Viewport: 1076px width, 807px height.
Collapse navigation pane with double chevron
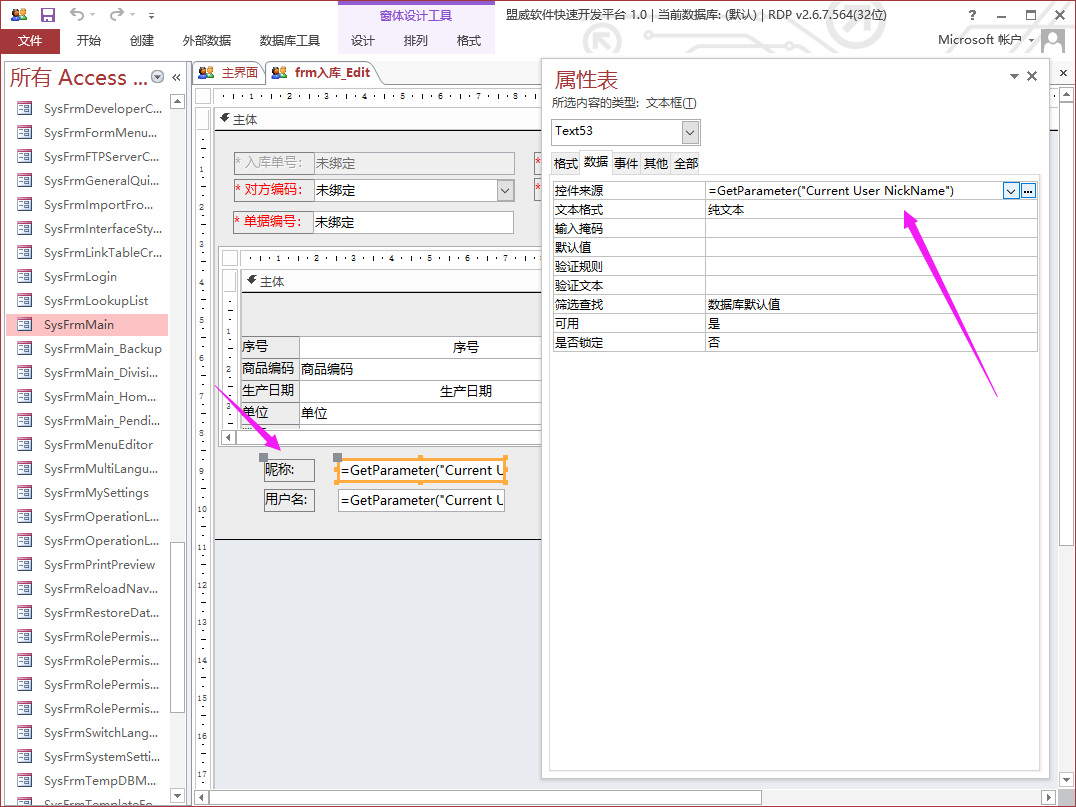tap(177, 78)
